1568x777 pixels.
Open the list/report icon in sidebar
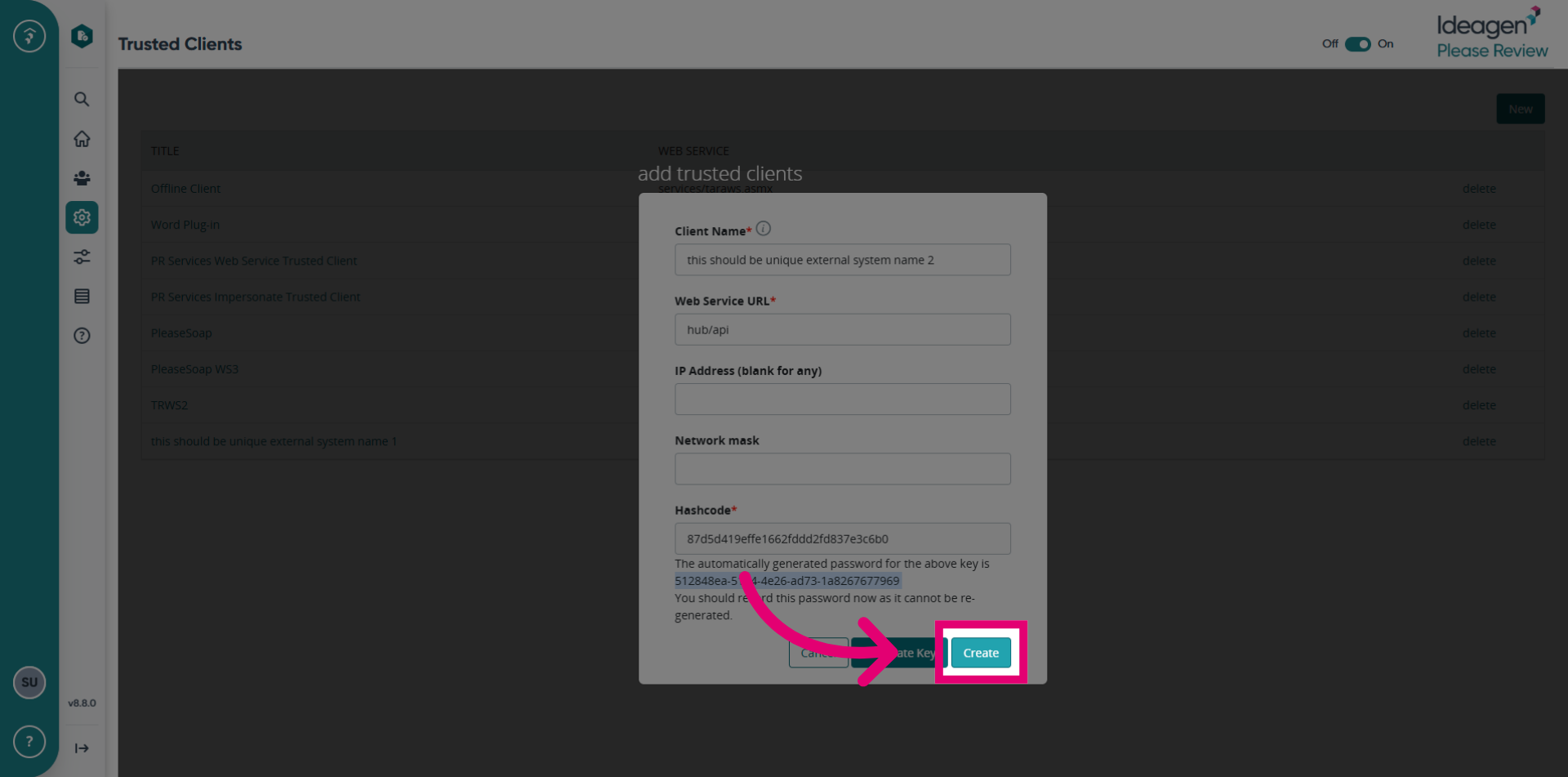point(82,296)
